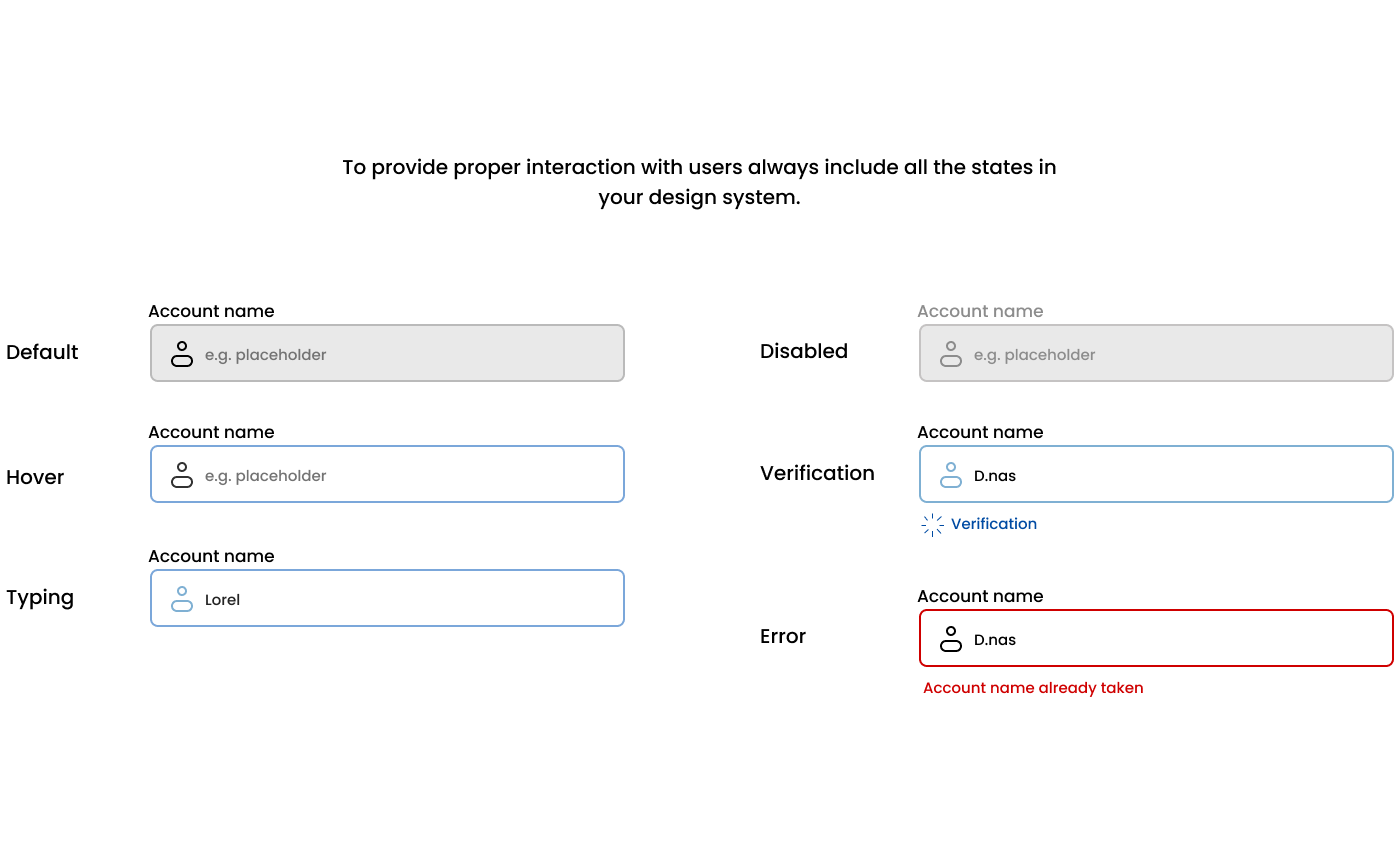Click the Disabled account name input
Screen dimensions: 1400x850
(1156, 353)
